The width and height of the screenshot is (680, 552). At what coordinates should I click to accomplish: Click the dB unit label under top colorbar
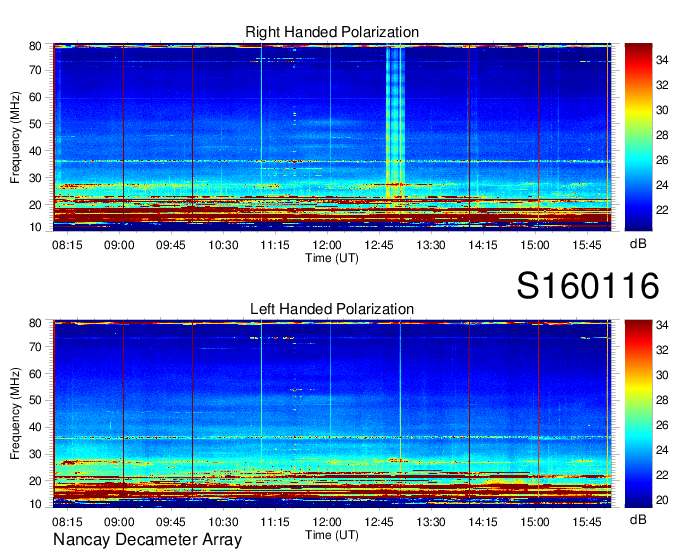coord(638,244)
